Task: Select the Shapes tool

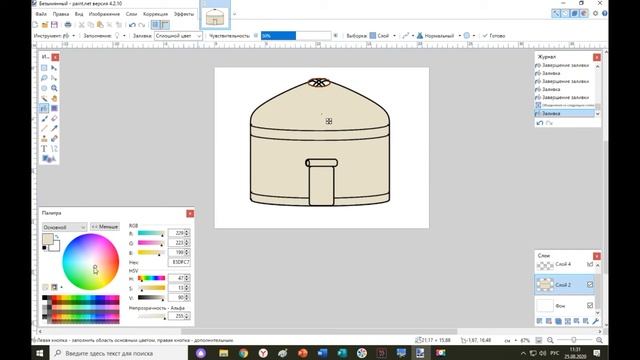Action: (49, 158)
